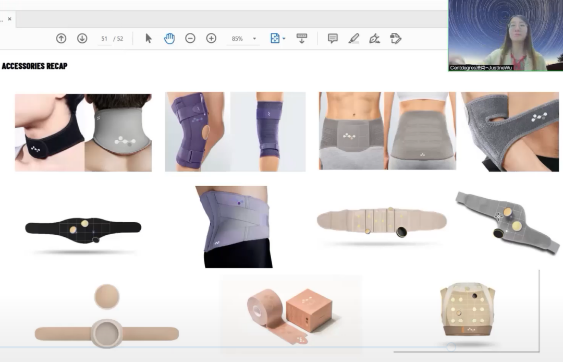Expand the 85% zoom level dropdown
This screenshot has height=362, width=563.
(255, 38)
